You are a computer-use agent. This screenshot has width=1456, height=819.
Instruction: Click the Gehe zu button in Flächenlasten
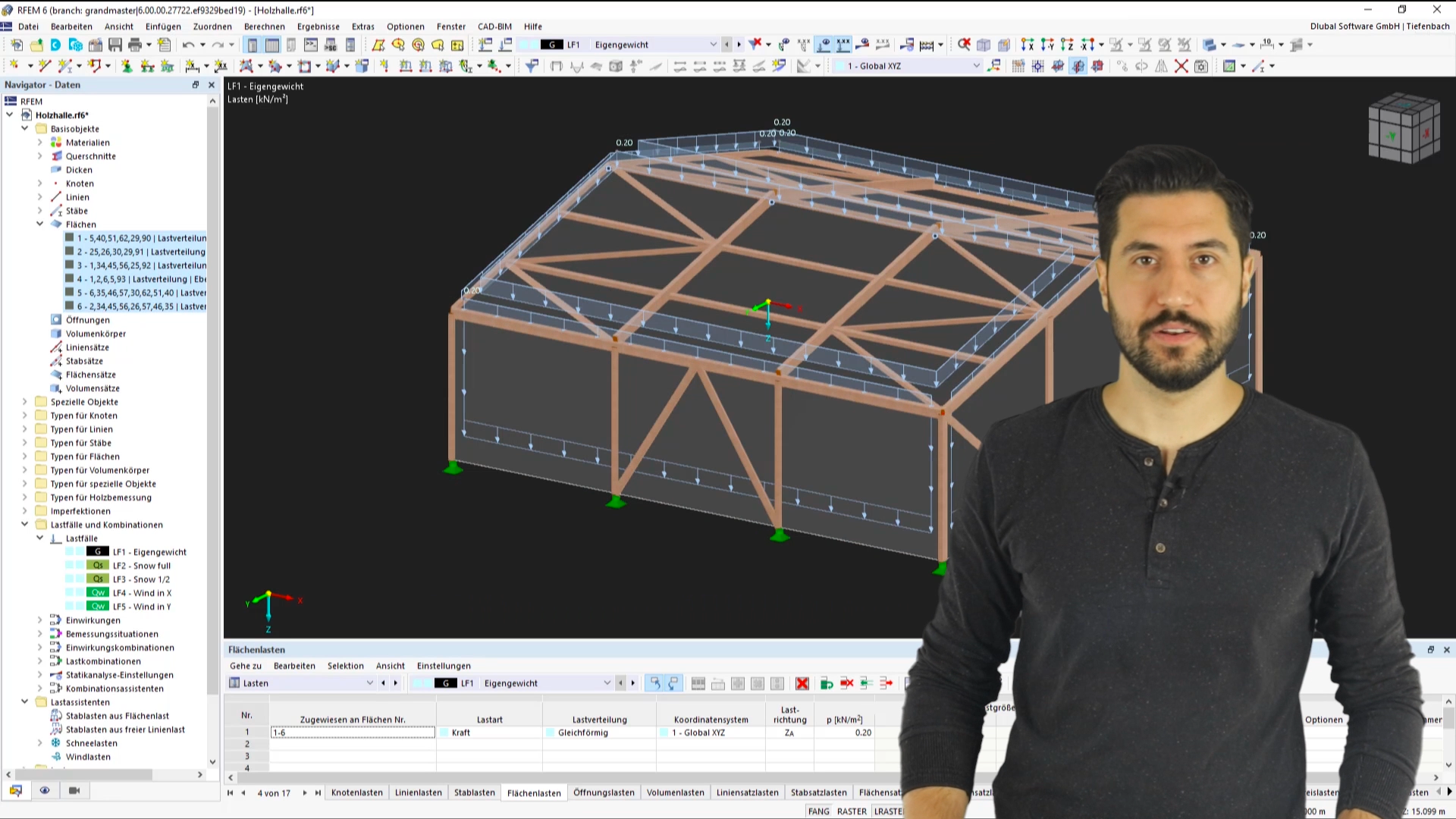coord(245,665)
